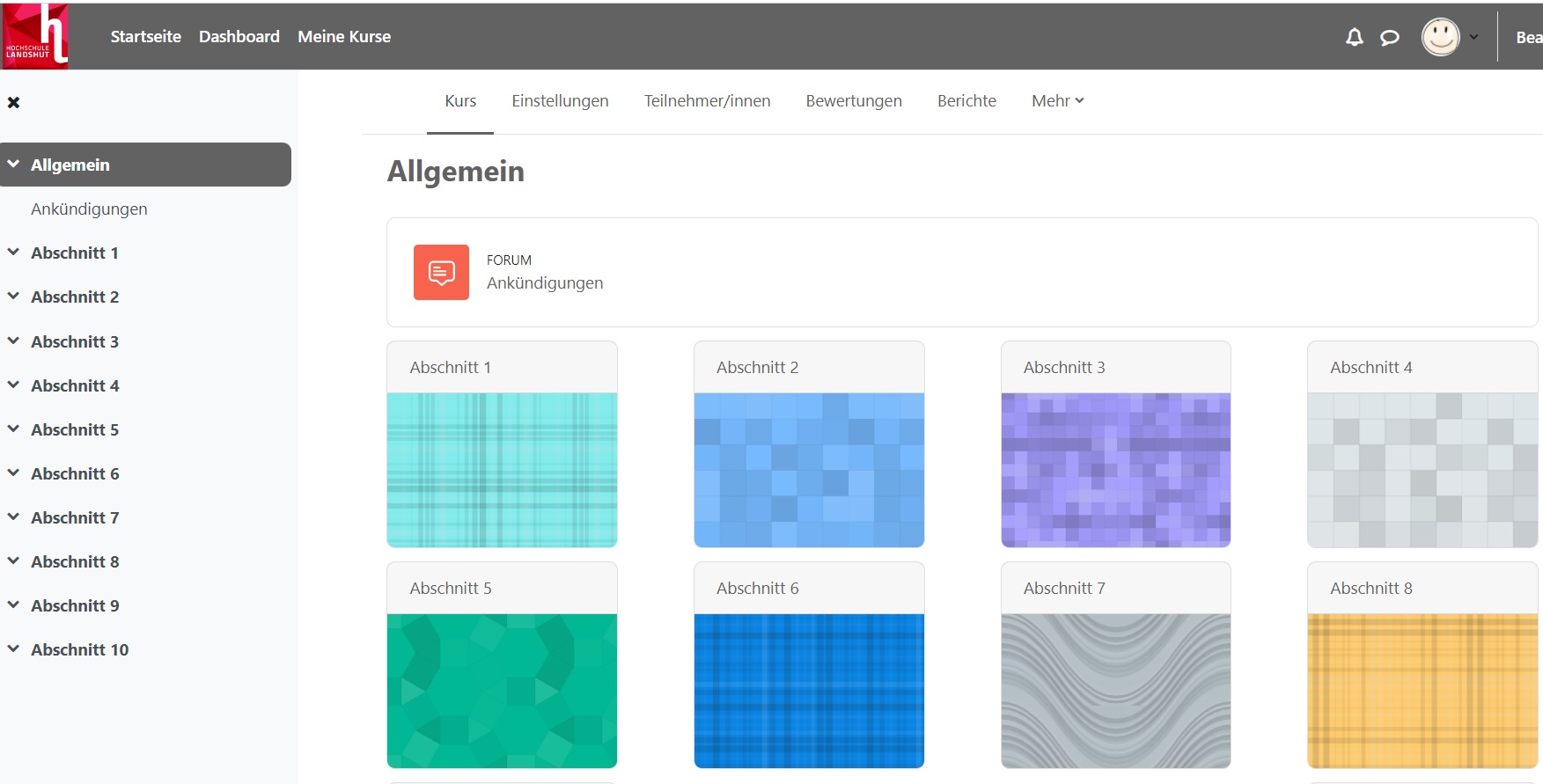The width and height of the screenshot is (1543, 784).
Task: Navigate to Meine Kurse
Action: point(344,37)
